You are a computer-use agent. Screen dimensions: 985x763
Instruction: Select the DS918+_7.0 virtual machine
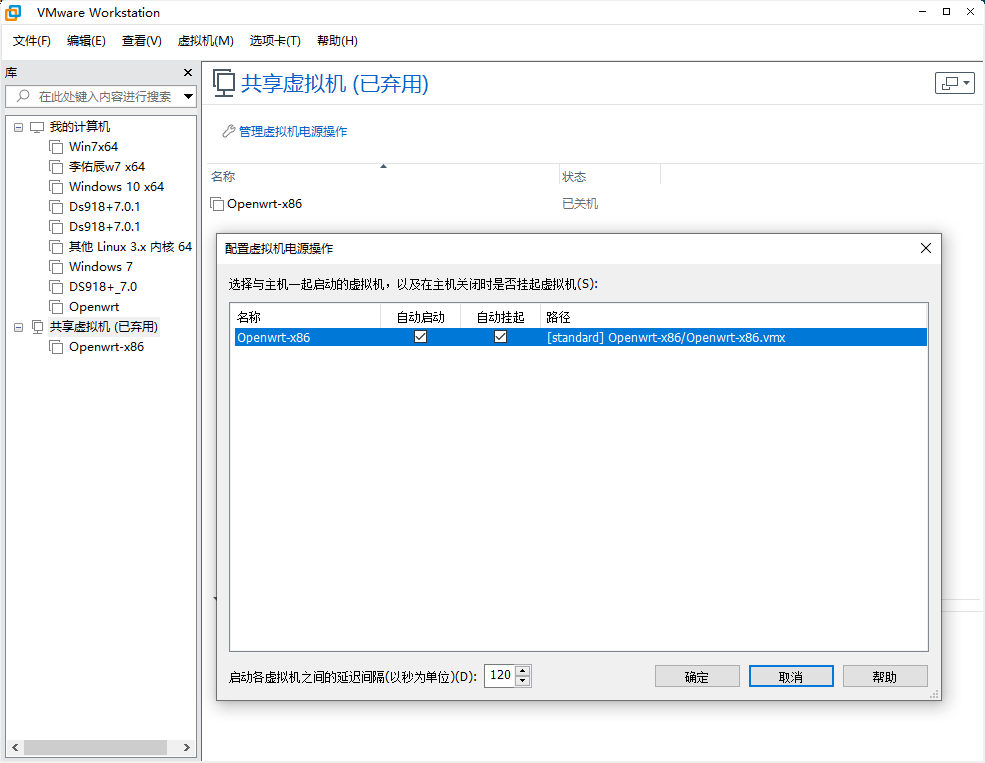(102, 287)
